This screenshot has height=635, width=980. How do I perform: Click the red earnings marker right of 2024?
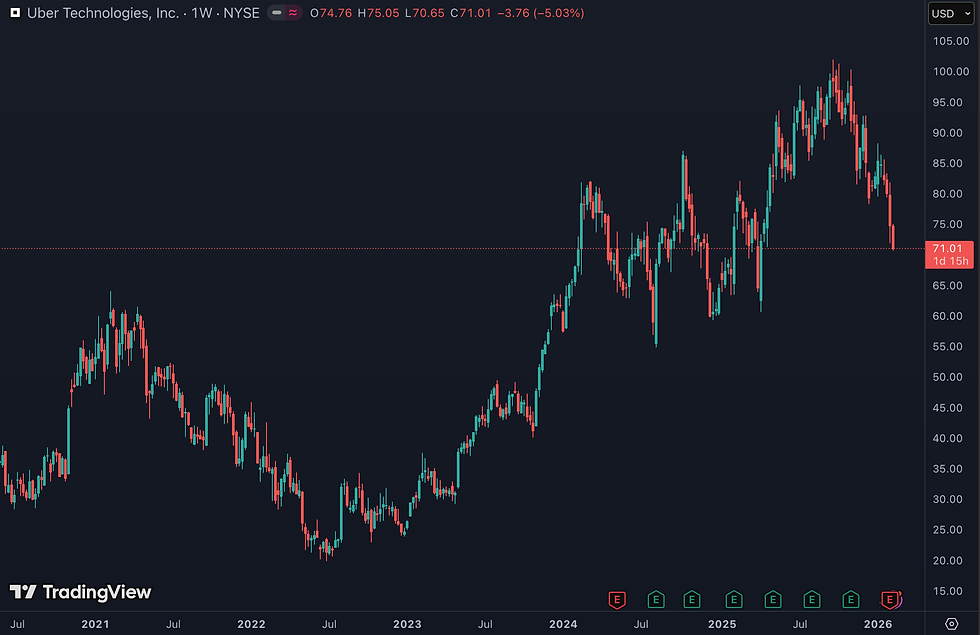click(617, 600)
